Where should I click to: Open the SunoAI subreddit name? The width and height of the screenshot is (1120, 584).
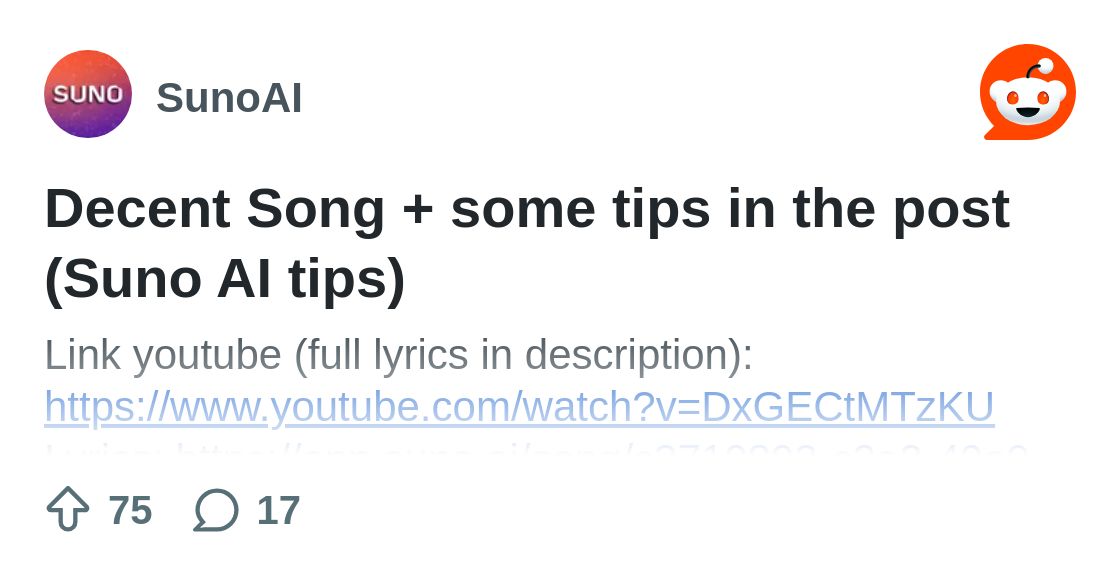(x=229, y=98)
